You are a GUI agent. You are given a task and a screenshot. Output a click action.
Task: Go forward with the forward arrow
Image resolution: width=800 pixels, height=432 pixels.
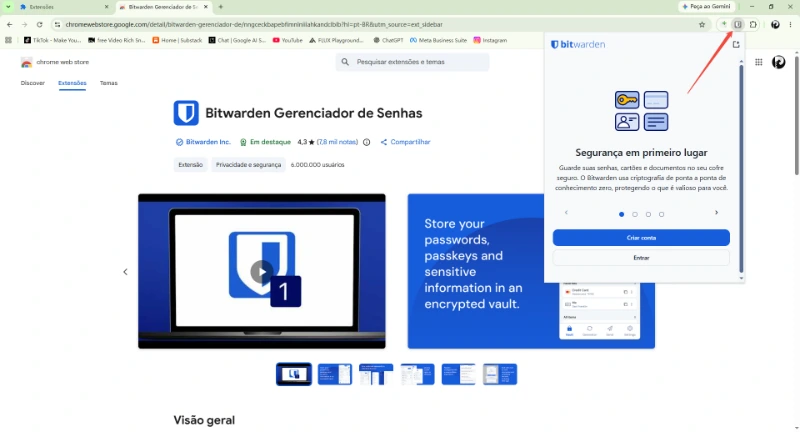tap(24, 24)
